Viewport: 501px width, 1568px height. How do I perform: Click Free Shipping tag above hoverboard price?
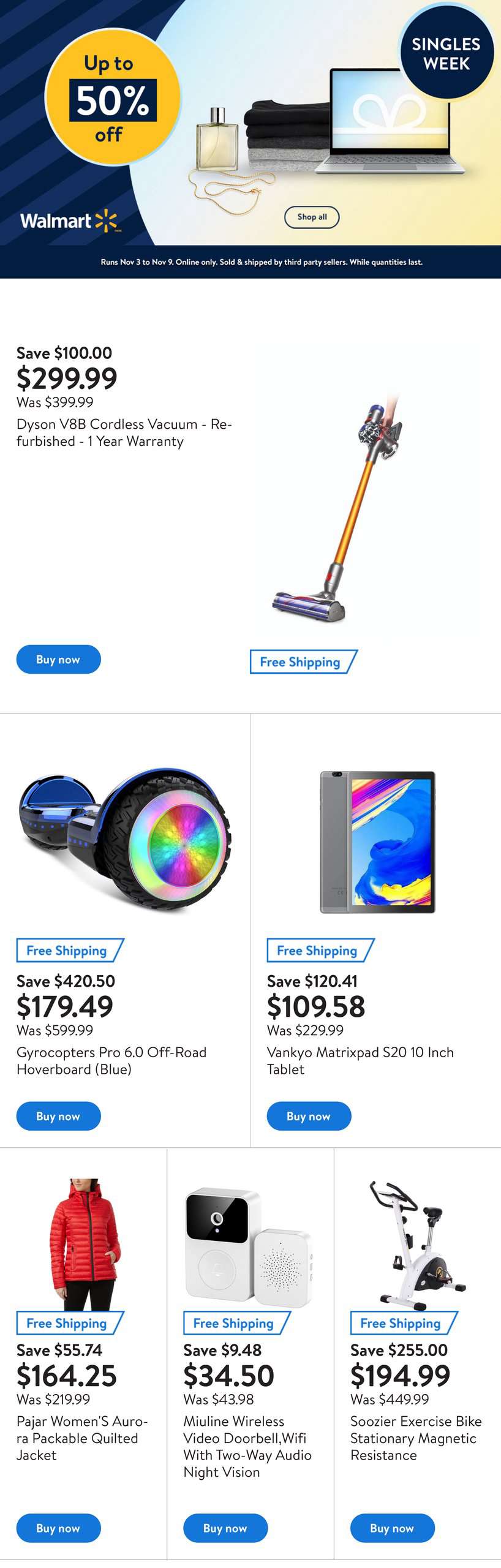pyautogui.click(x=70, y=950)
